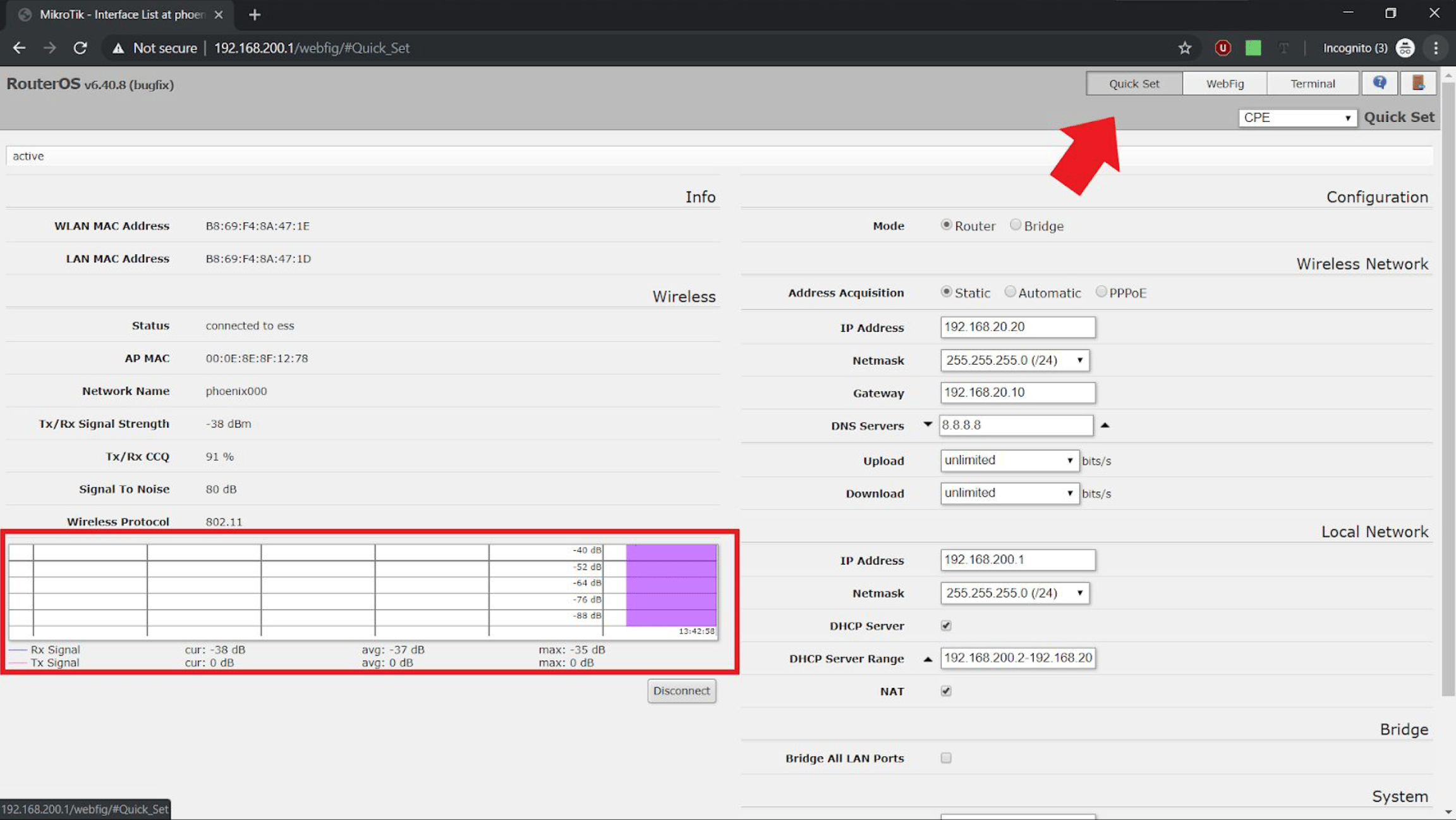Click Tx Signal legend label

pos(55,663)
